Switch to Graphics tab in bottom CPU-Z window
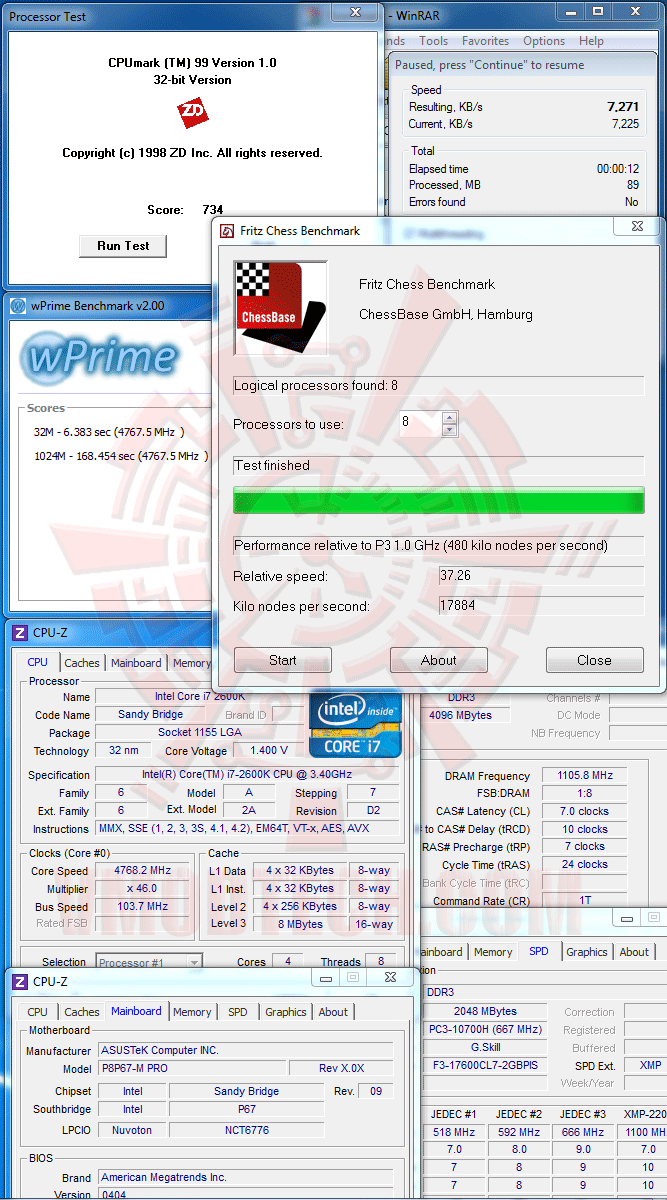This screenshot has width=667, height=1200. click(285, 1012)
